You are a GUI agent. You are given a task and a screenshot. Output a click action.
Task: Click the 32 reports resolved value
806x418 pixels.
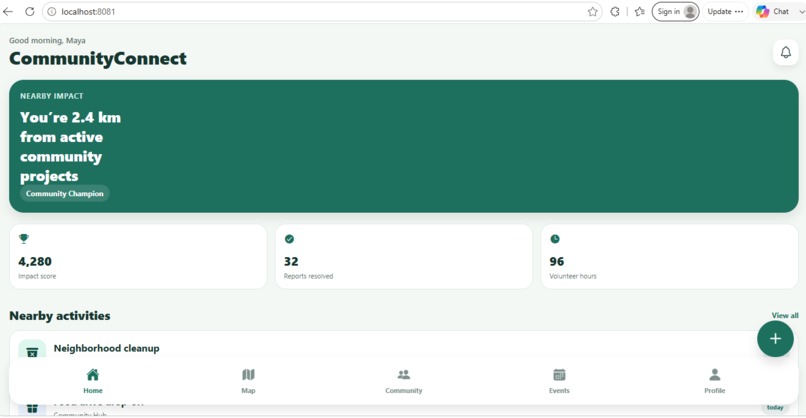(x=291, y=261)
